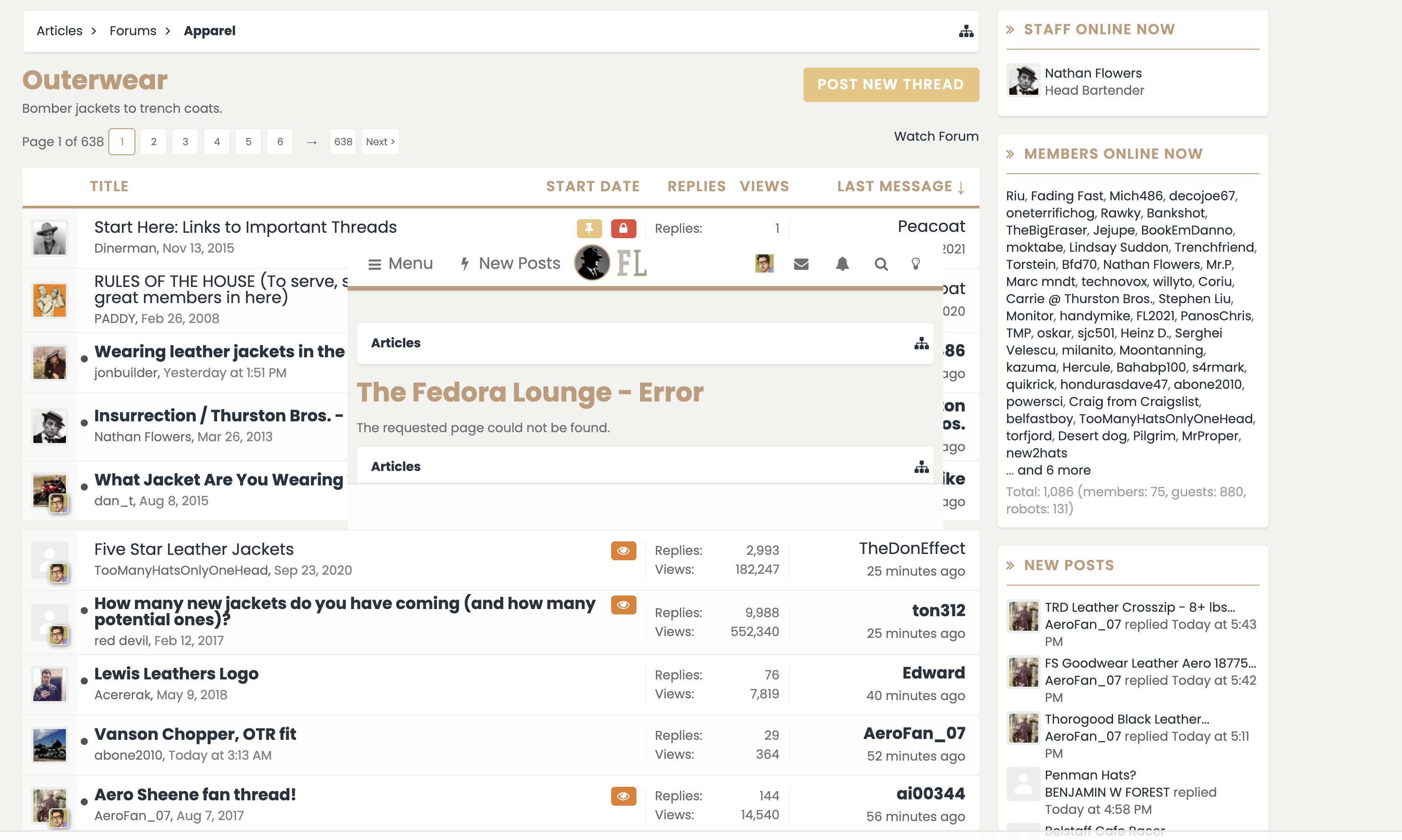Go to page 638
The height and width of the screenshot is (840, 1402).
point(343,142)
